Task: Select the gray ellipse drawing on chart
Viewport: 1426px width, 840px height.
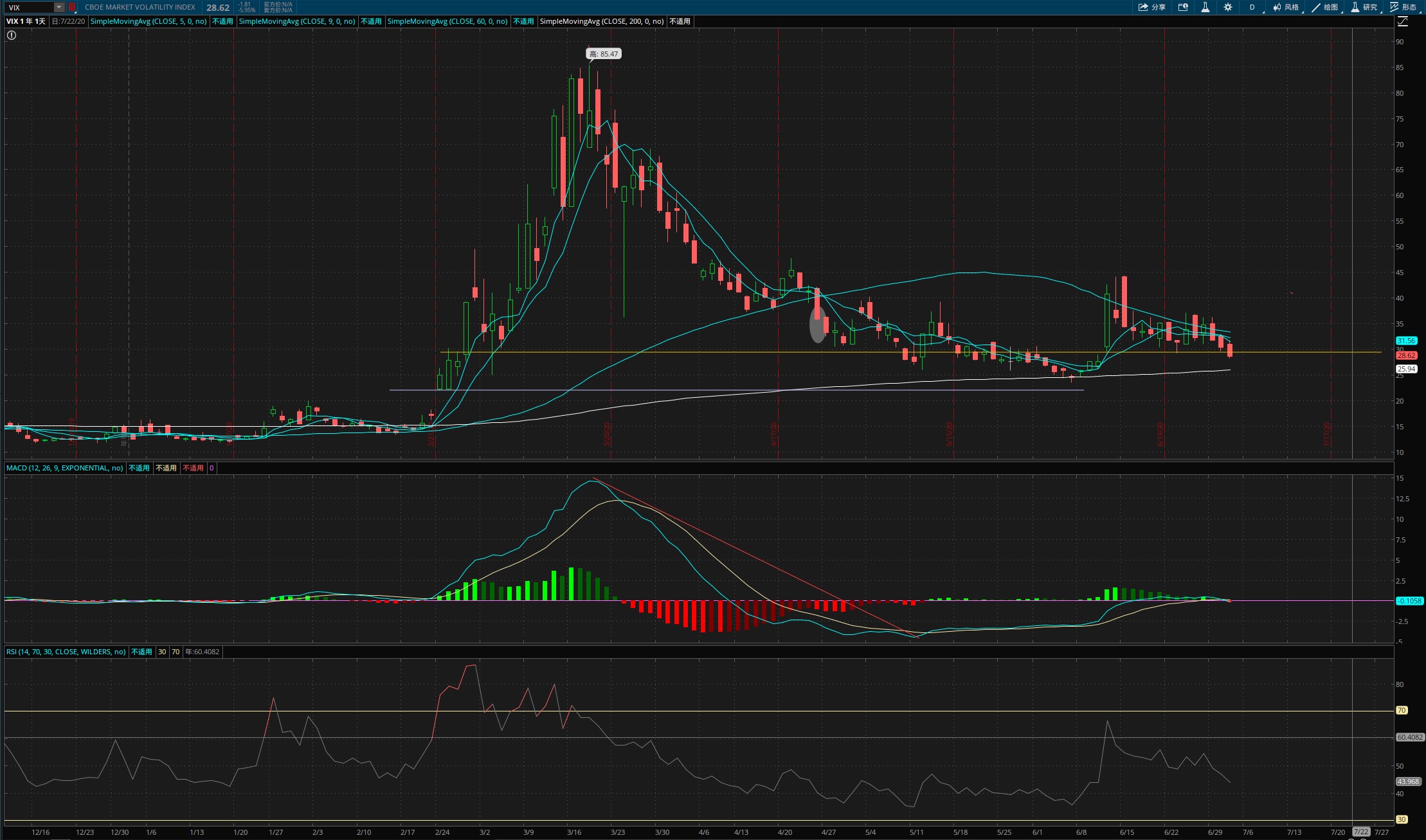Action: 817,325
